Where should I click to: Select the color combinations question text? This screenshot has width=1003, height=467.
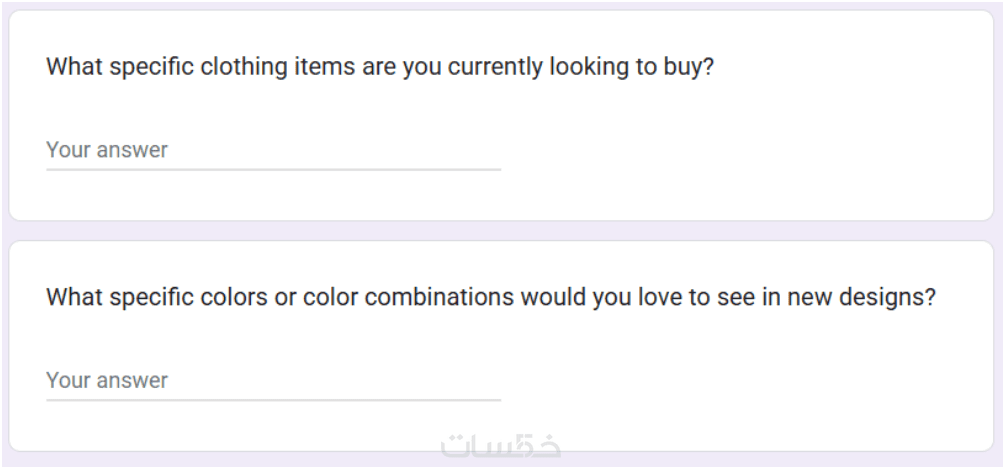tap(490, 298)
